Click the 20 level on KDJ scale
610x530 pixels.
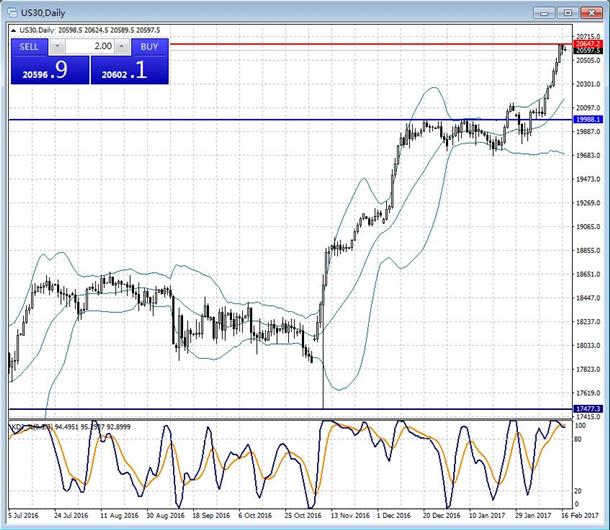[x=578, y=491]
